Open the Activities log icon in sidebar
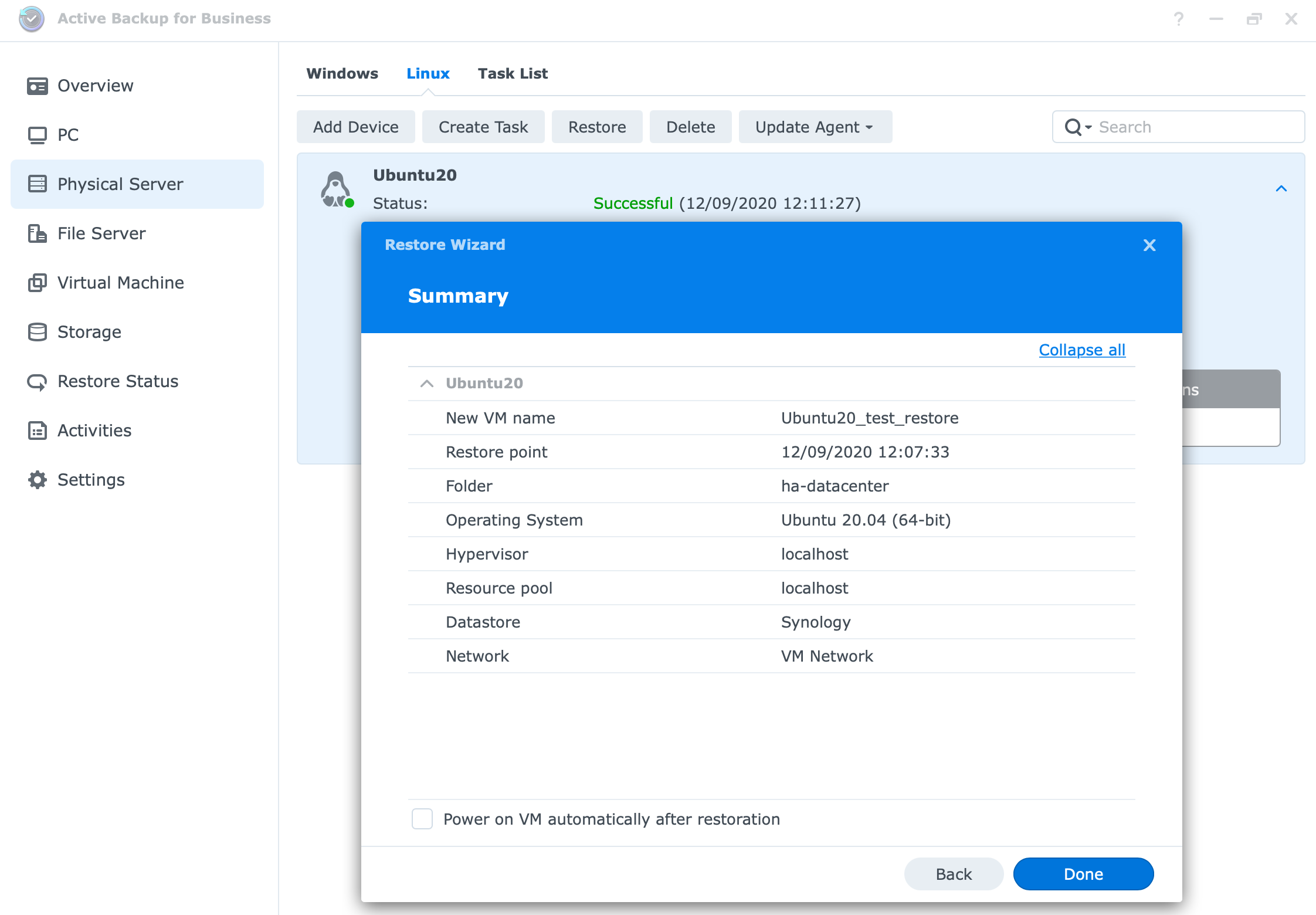Screen dimensions: 1316x915 point(38,431)
